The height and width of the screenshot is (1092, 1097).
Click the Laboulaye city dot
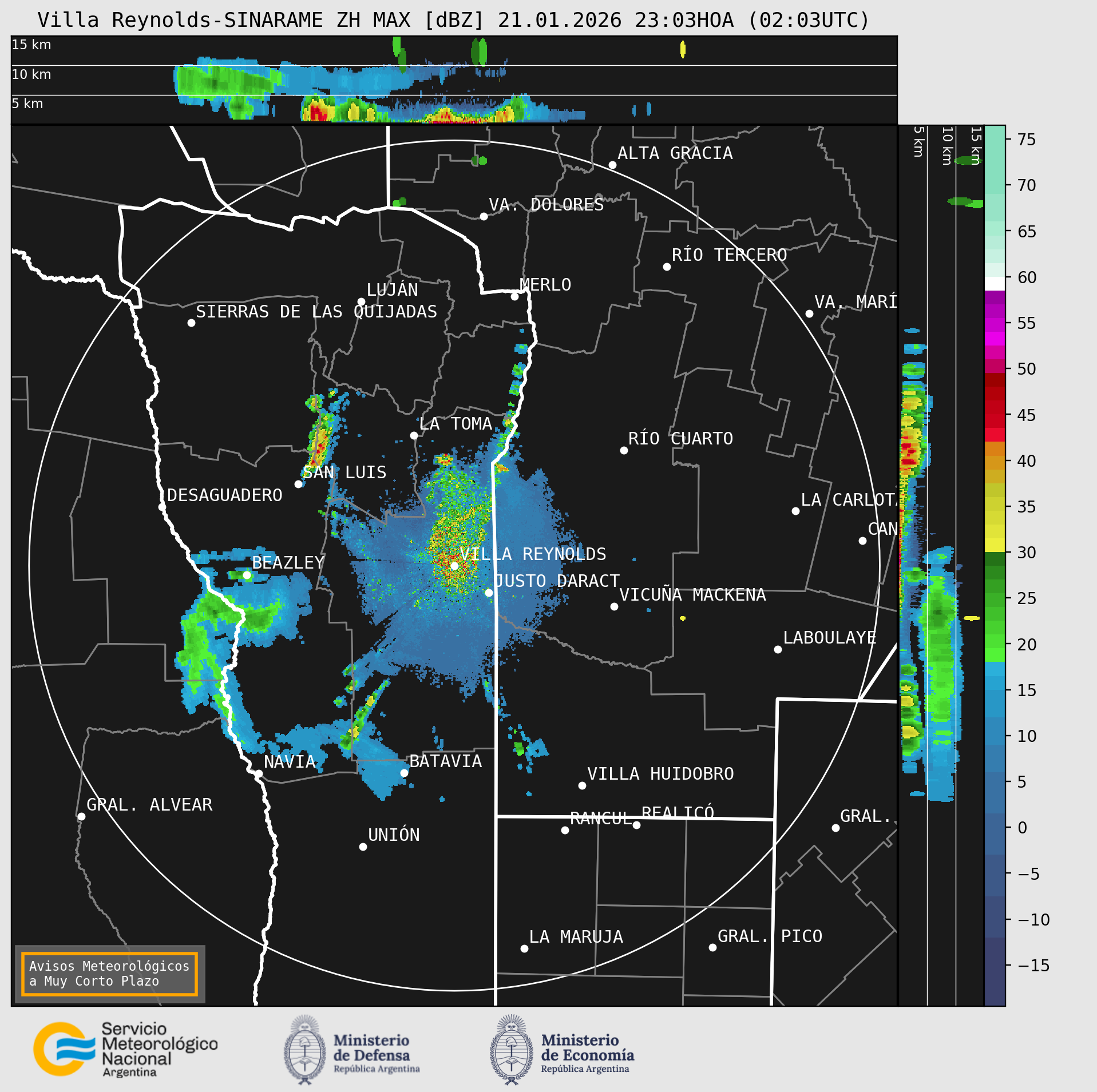[x=778, y=649]
